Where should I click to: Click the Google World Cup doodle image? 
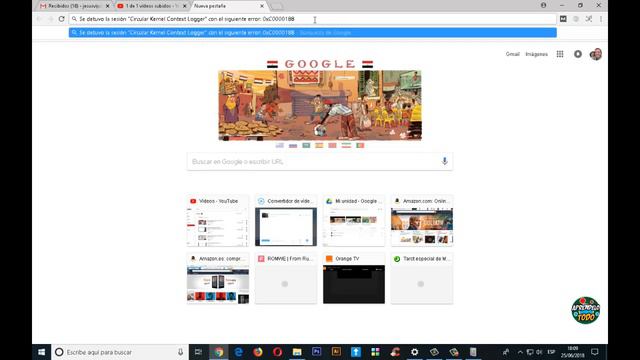coord(320,105)
